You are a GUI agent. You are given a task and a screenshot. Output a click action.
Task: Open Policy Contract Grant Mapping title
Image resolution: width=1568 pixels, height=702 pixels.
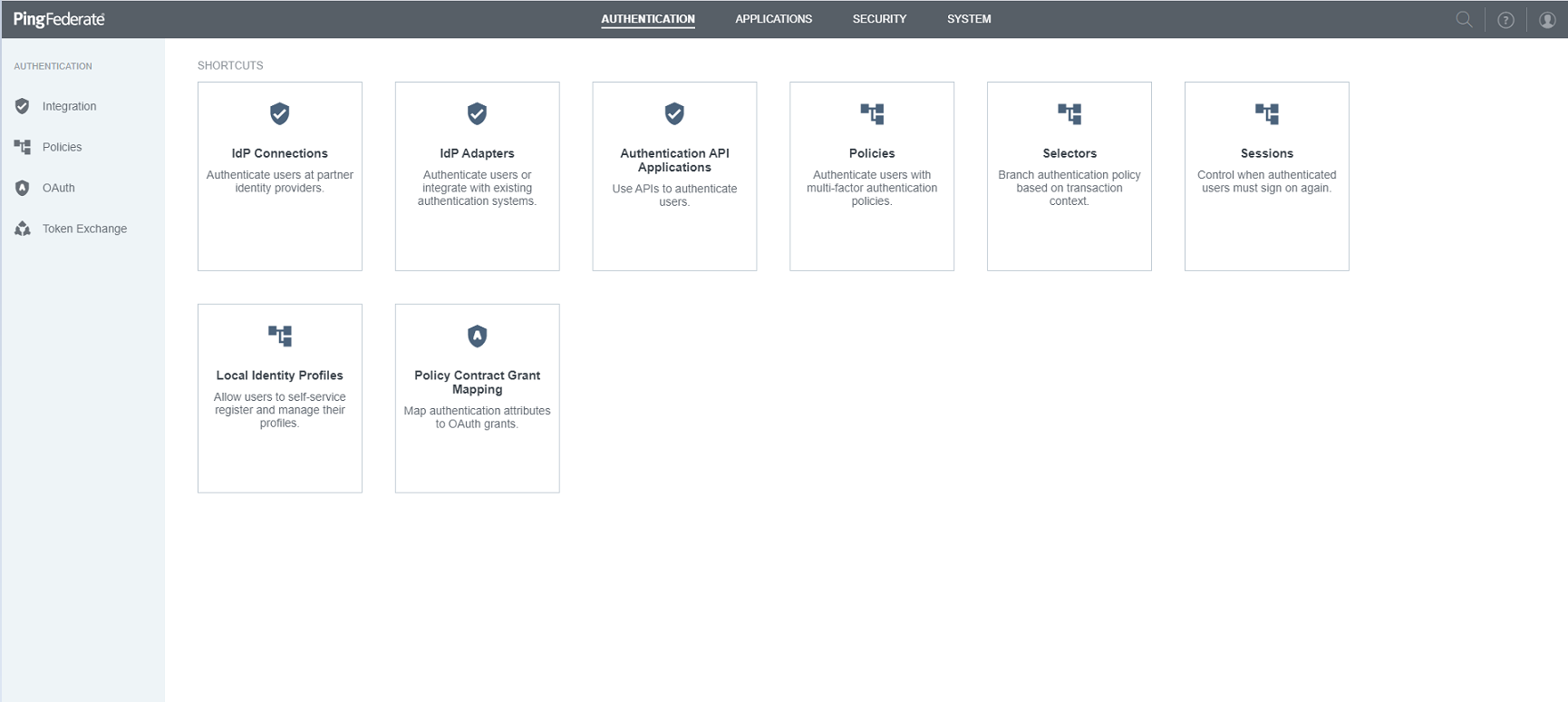tap(477, 383)
